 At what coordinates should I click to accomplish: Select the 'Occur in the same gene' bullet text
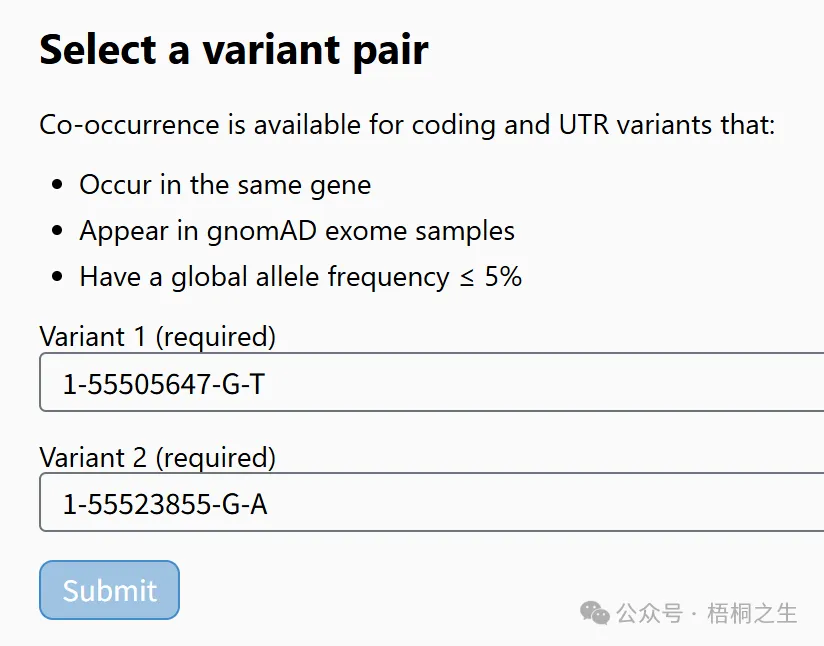tap(225, 185)
